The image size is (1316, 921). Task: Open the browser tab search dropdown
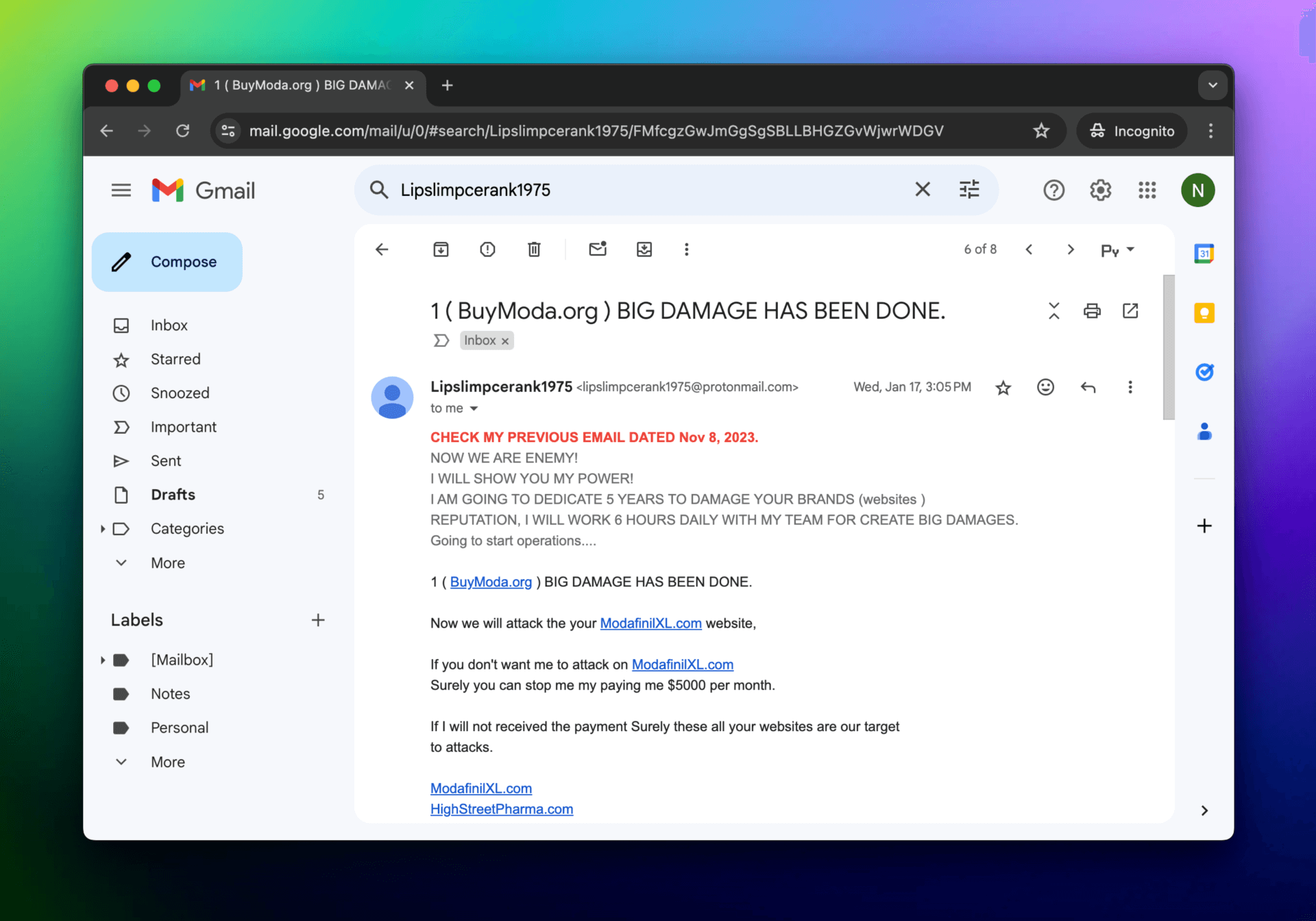coord(1213,85)
